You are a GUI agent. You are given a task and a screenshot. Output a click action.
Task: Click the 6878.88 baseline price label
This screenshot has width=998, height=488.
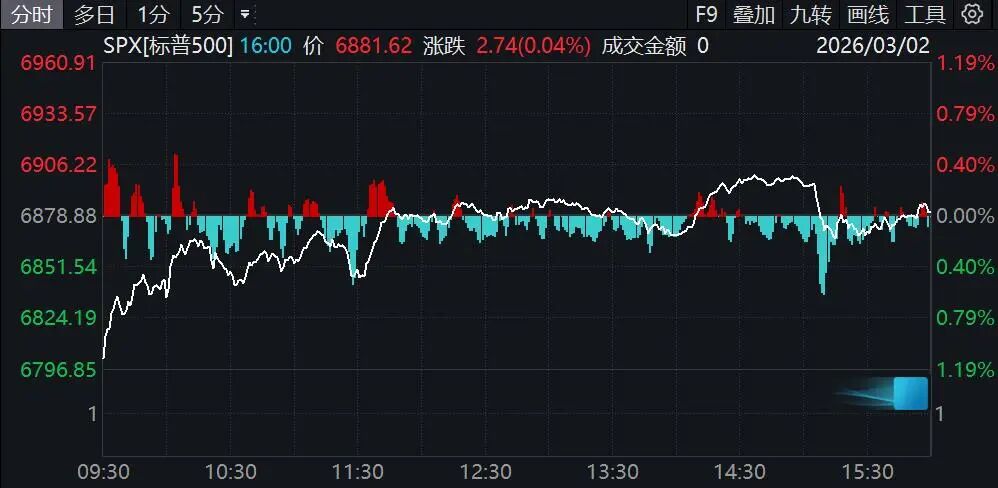58,216
